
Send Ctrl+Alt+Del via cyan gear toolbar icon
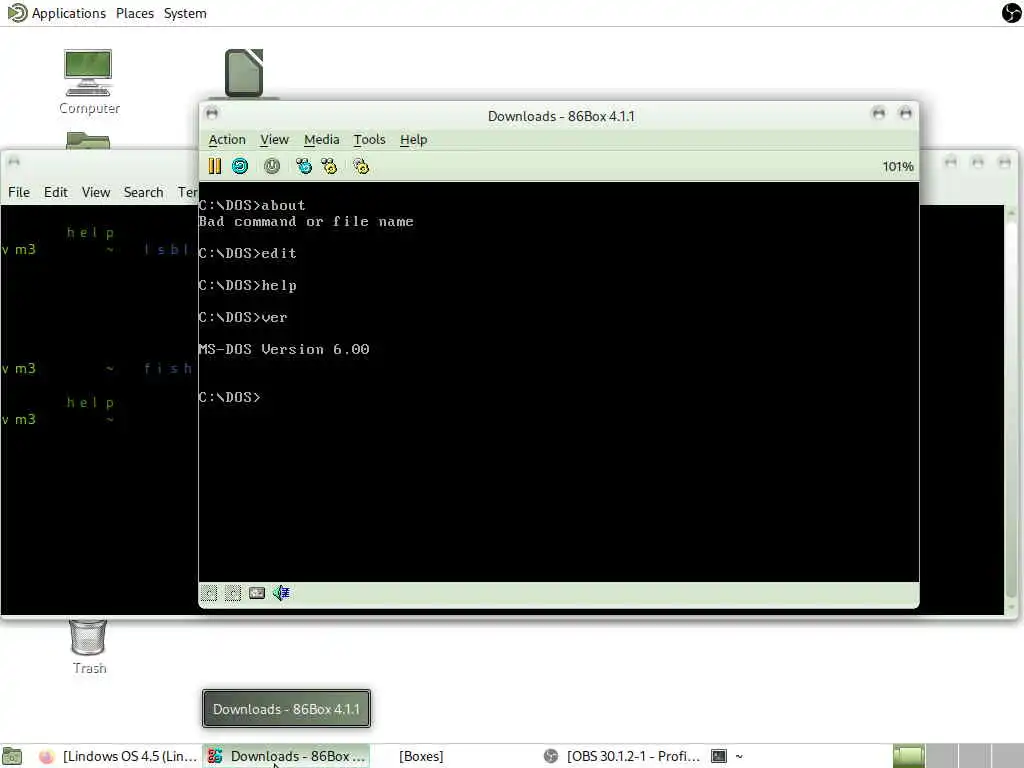[x=304, y=166]
